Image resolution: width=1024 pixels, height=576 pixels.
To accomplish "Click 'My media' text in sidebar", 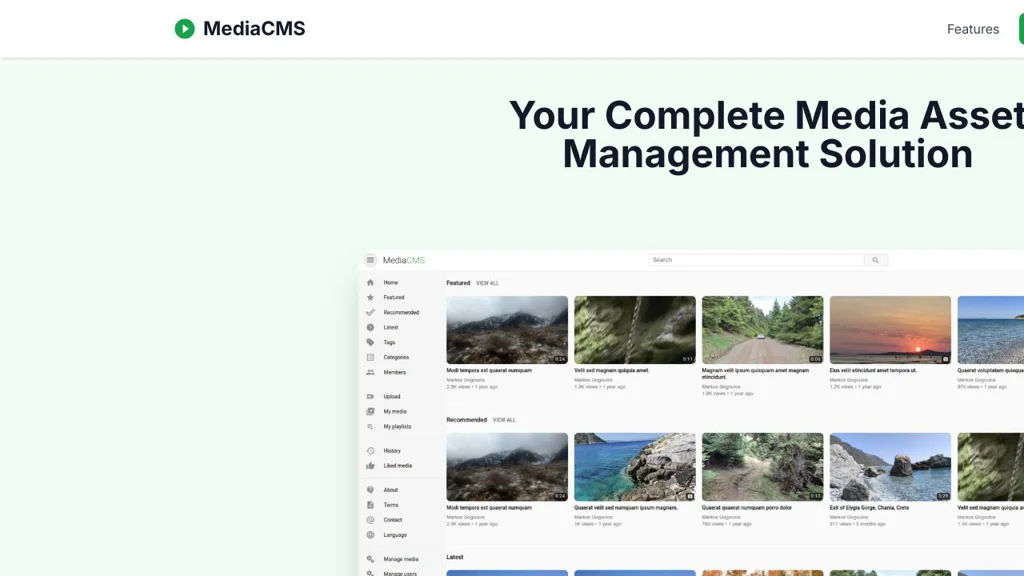I will pos(395,412).
